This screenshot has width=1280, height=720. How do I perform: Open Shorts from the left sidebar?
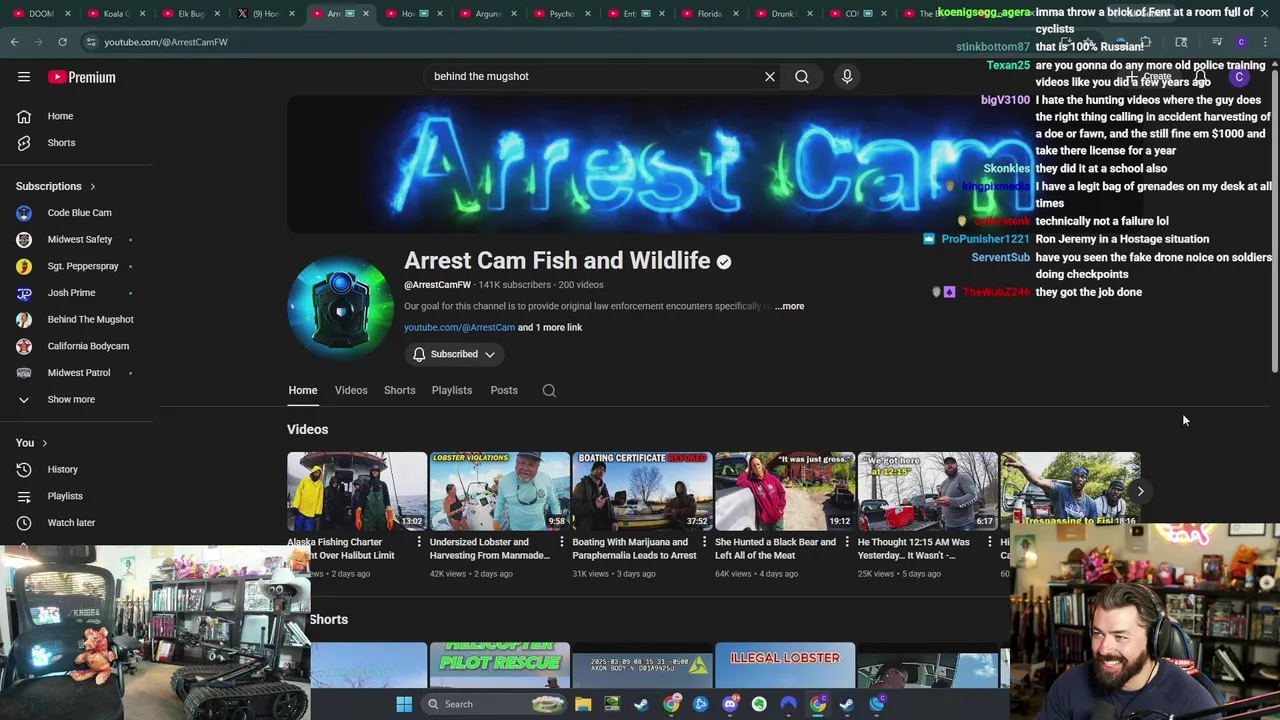coord(61,143)
